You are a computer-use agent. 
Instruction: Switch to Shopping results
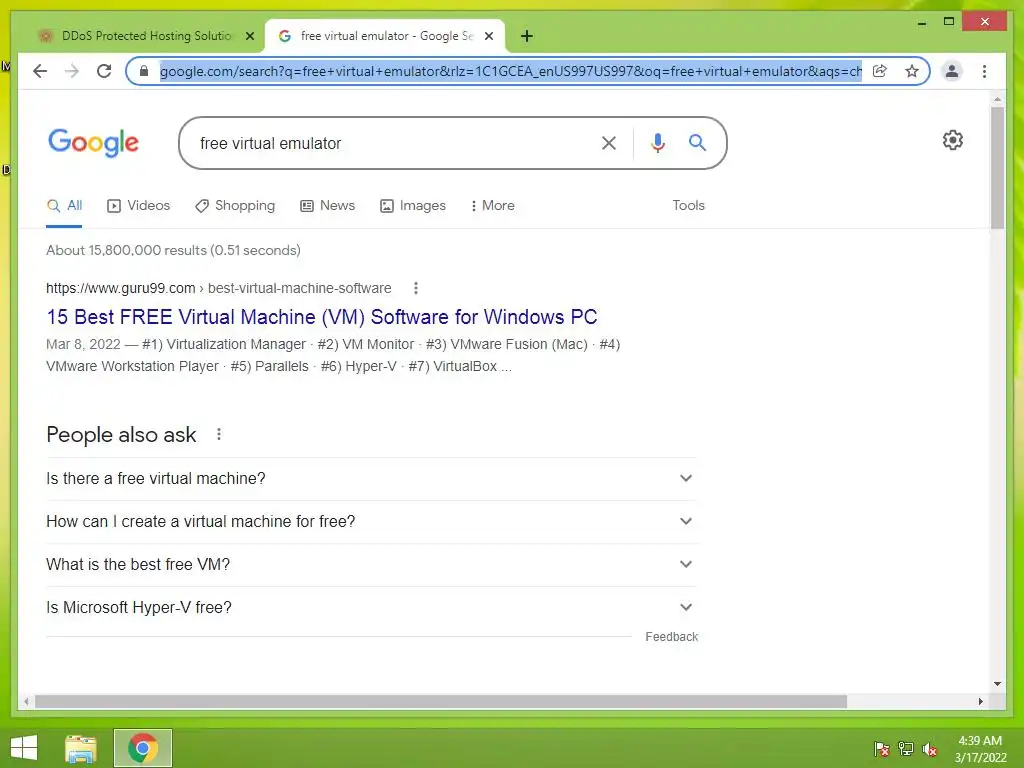click(x=235, y=206)
